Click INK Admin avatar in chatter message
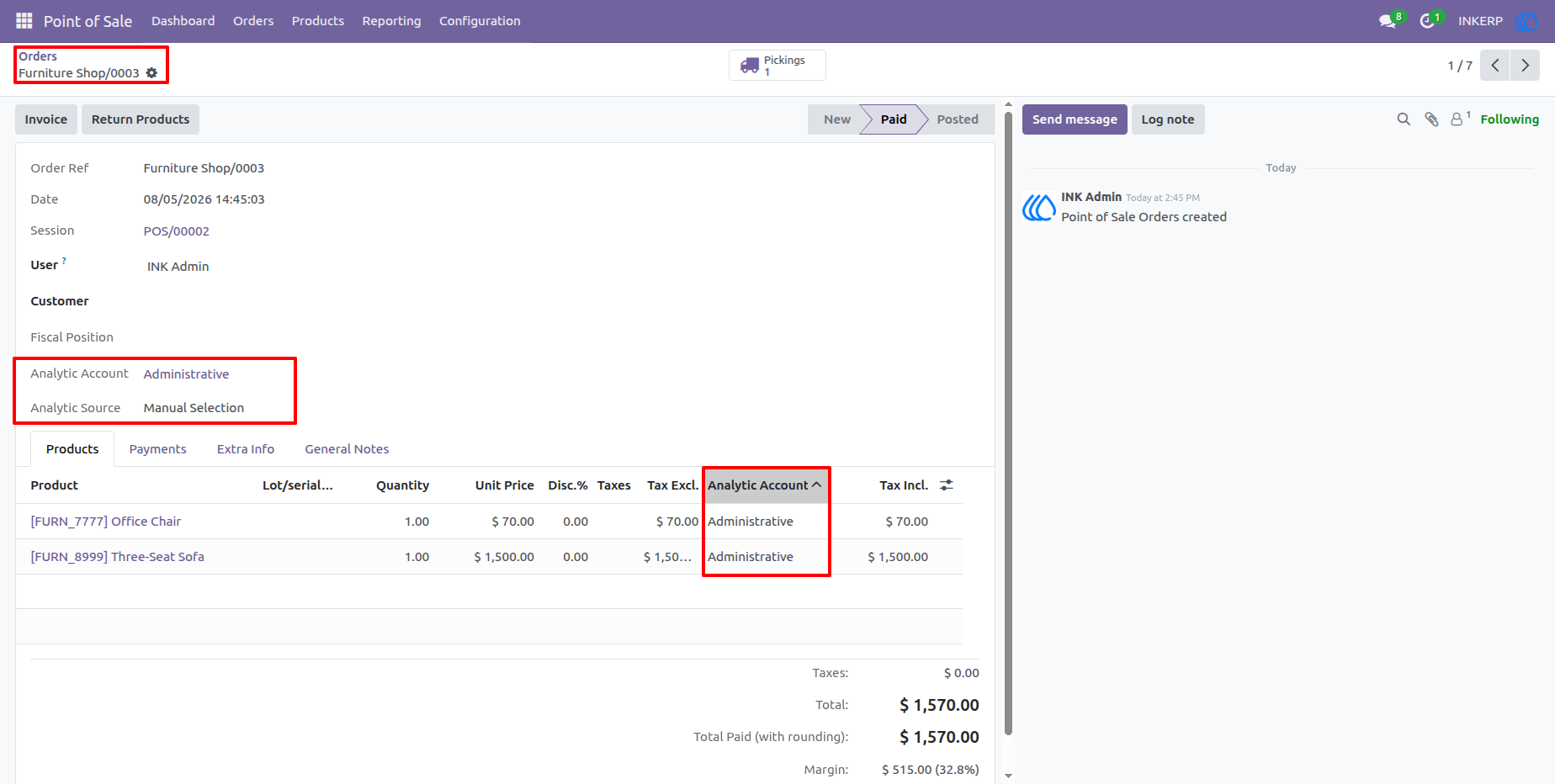The height and width of the screenshot is (784, 1555). tap(1039, 207)
